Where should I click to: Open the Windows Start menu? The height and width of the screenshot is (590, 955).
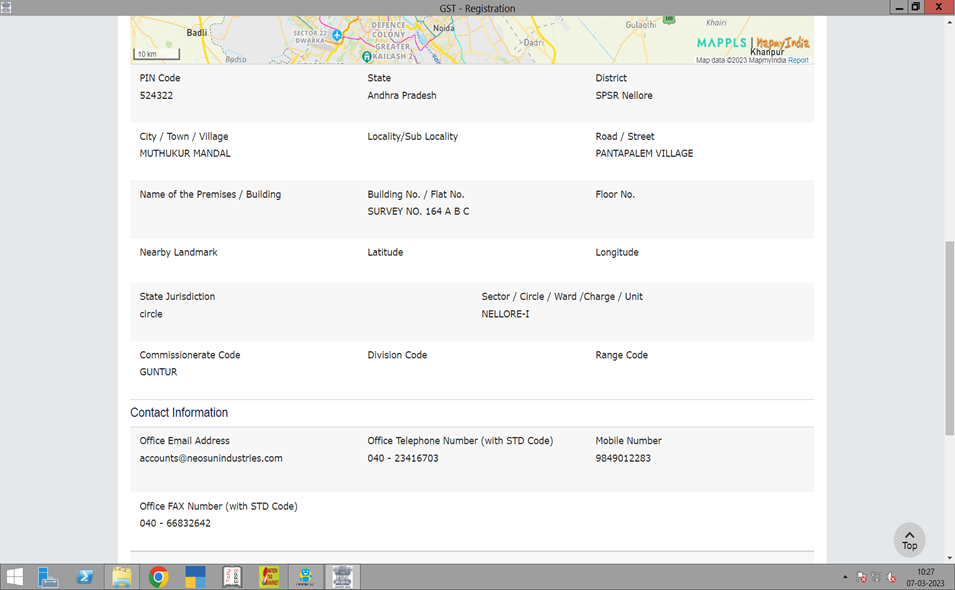[x=15, y=577]
